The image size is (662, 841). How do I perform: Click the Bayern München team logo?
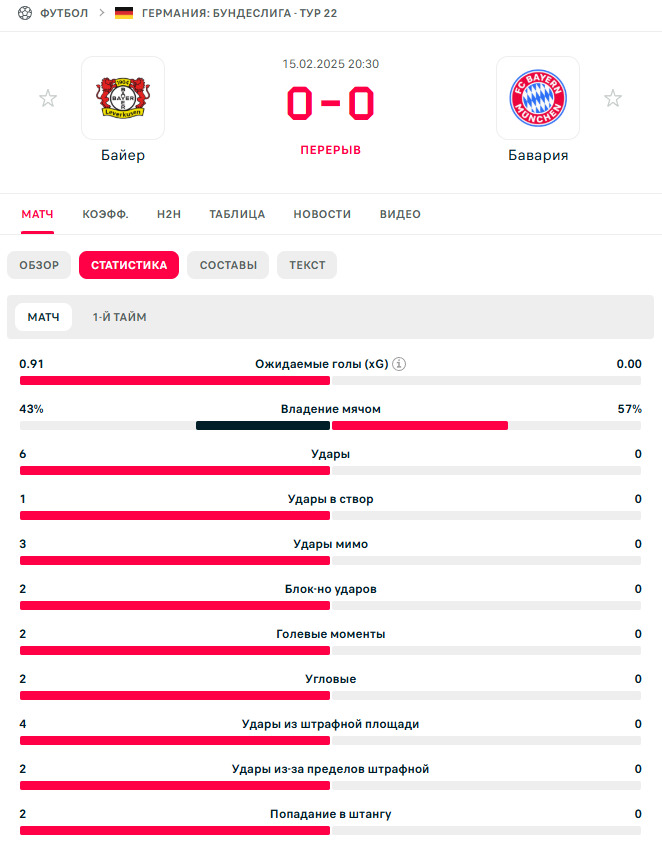point(538,97)
